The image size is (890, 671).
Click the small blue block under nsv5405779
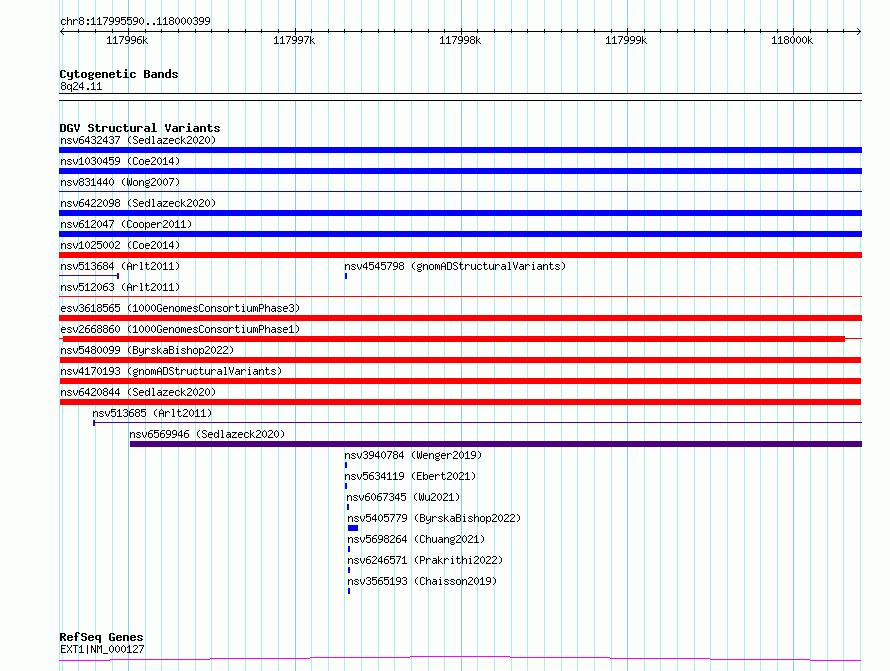click(353, 528)
